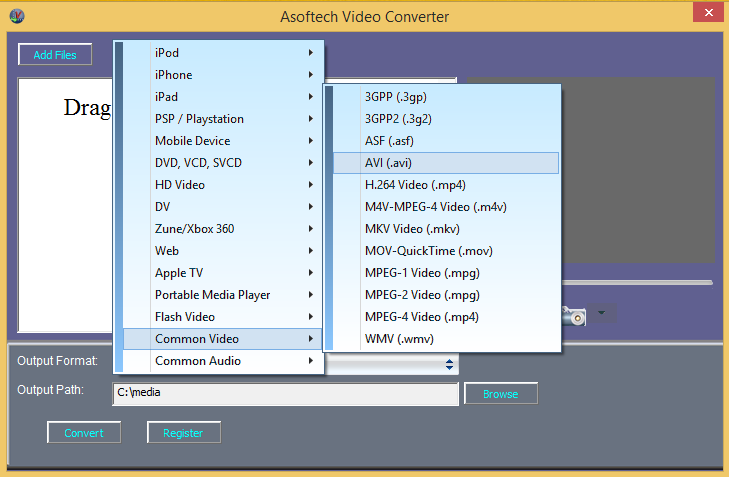Expand the Flash Video submenu
Viewport: 729px width, 479px height.
pos(223,317)
